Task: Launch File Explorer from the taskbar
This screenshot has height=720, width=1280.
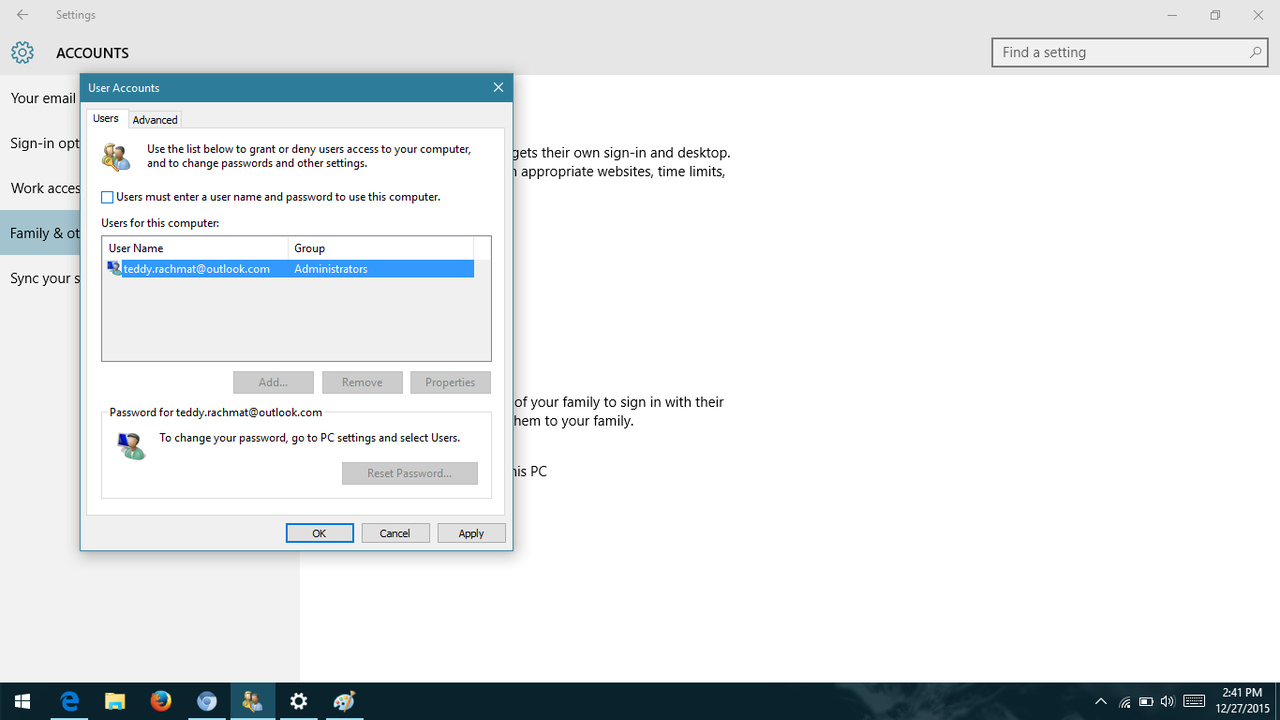Action: pyautogui.click(x=115, y=702)
